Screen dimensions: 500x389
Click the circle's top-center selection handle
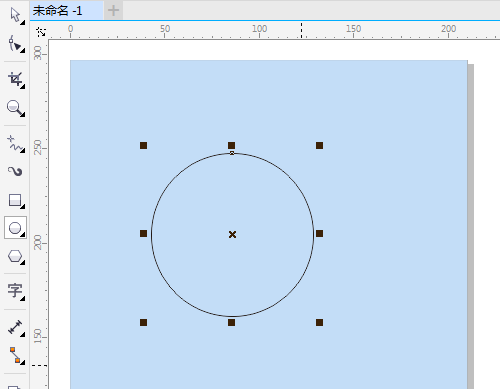coord(231,145)
